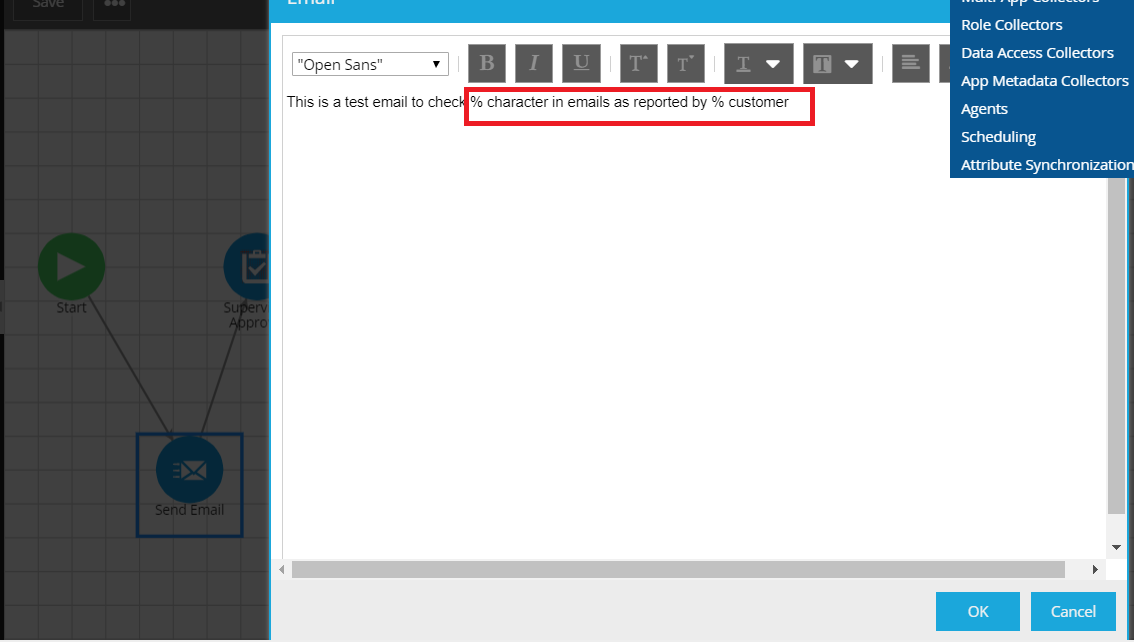
Task: Confirm the email with OK
Action: [977, 611]
